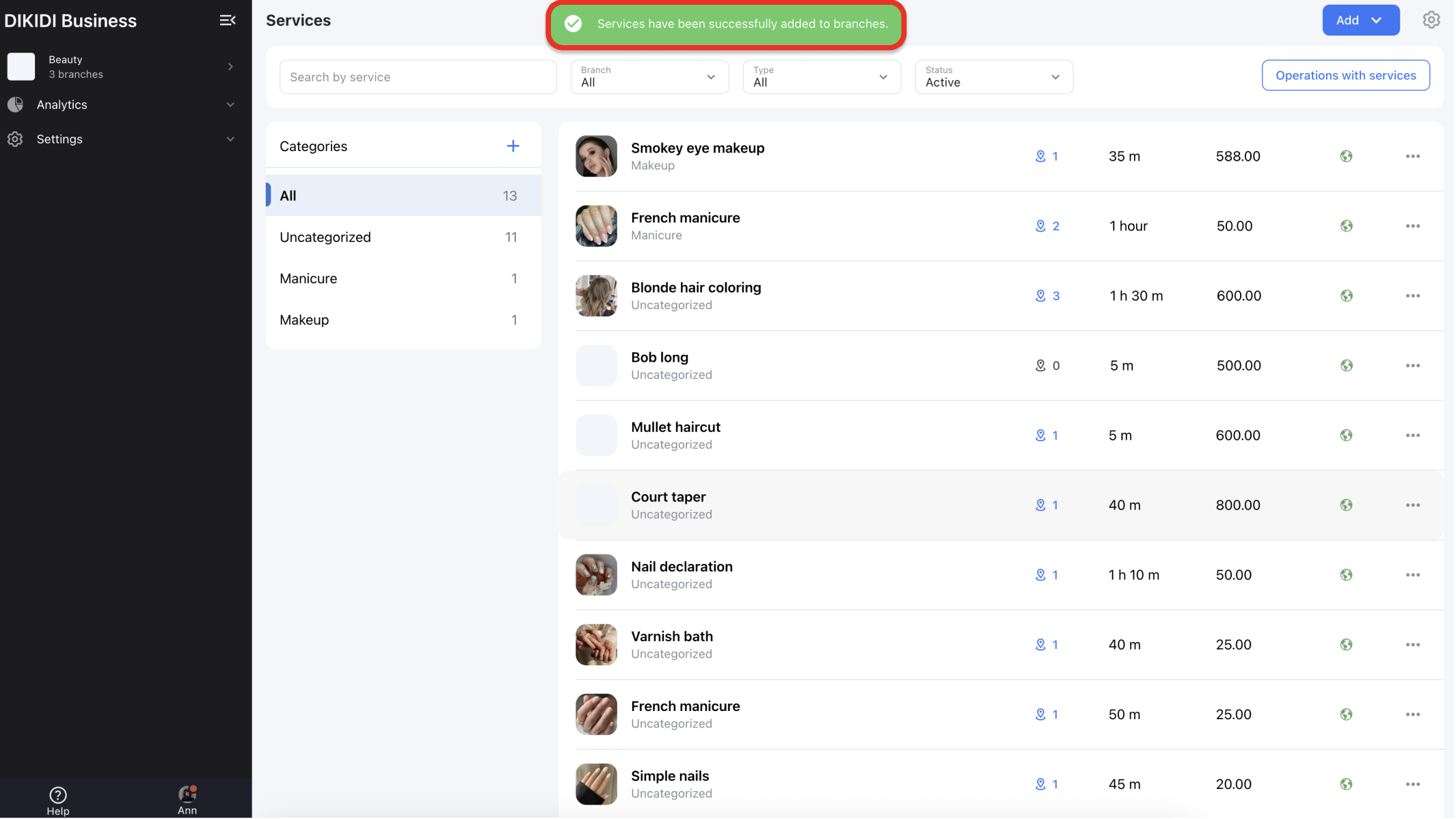Click the blue Add button
The width and height of the screenshot is (1456, 819).
pos(1360,21)
